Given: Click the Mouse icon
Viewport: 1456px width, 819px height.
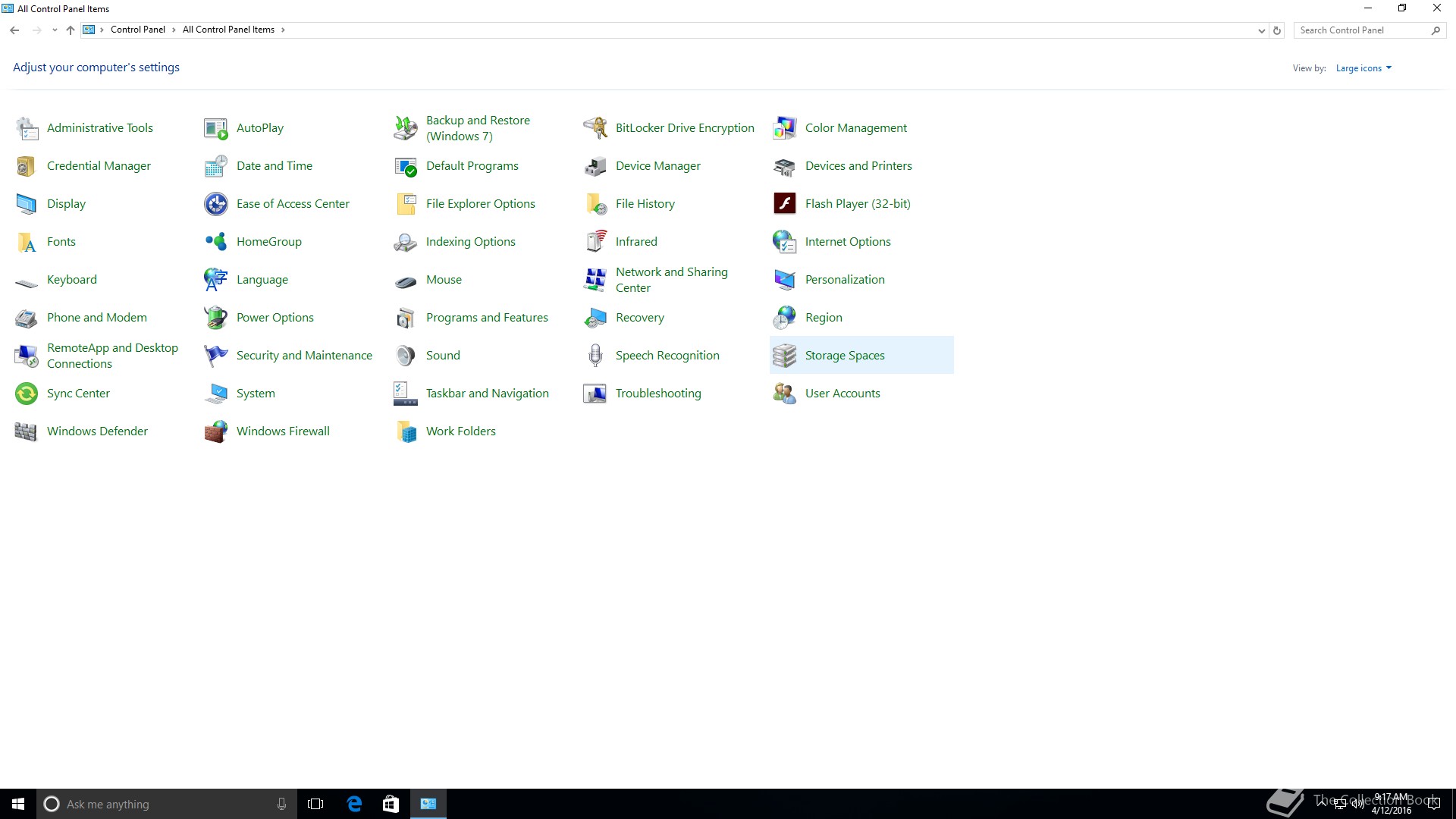Looking at the screenshot, I should coord(406,282).
